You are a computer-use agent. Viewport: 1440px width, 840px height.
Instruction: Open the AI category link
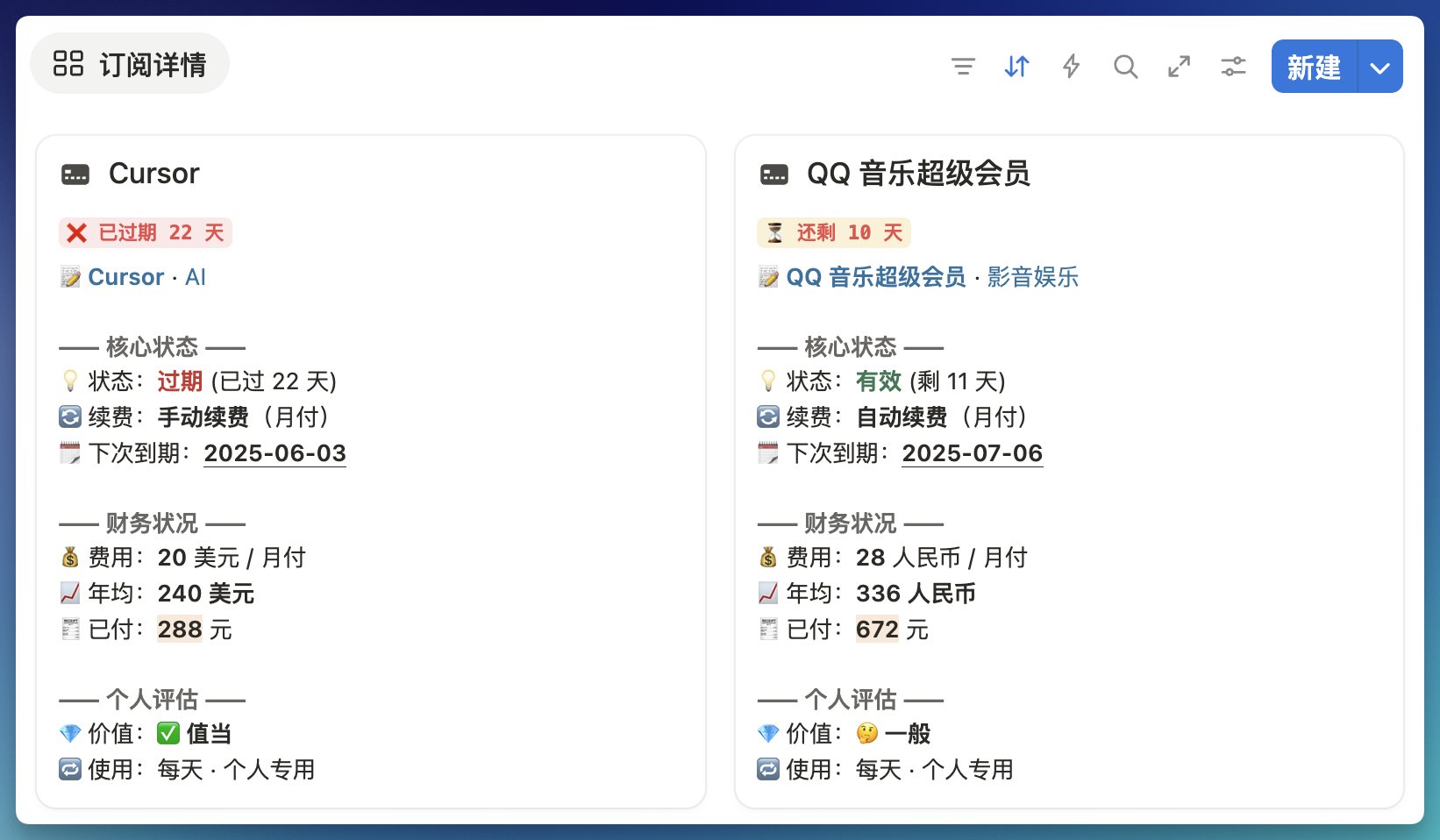196,277
